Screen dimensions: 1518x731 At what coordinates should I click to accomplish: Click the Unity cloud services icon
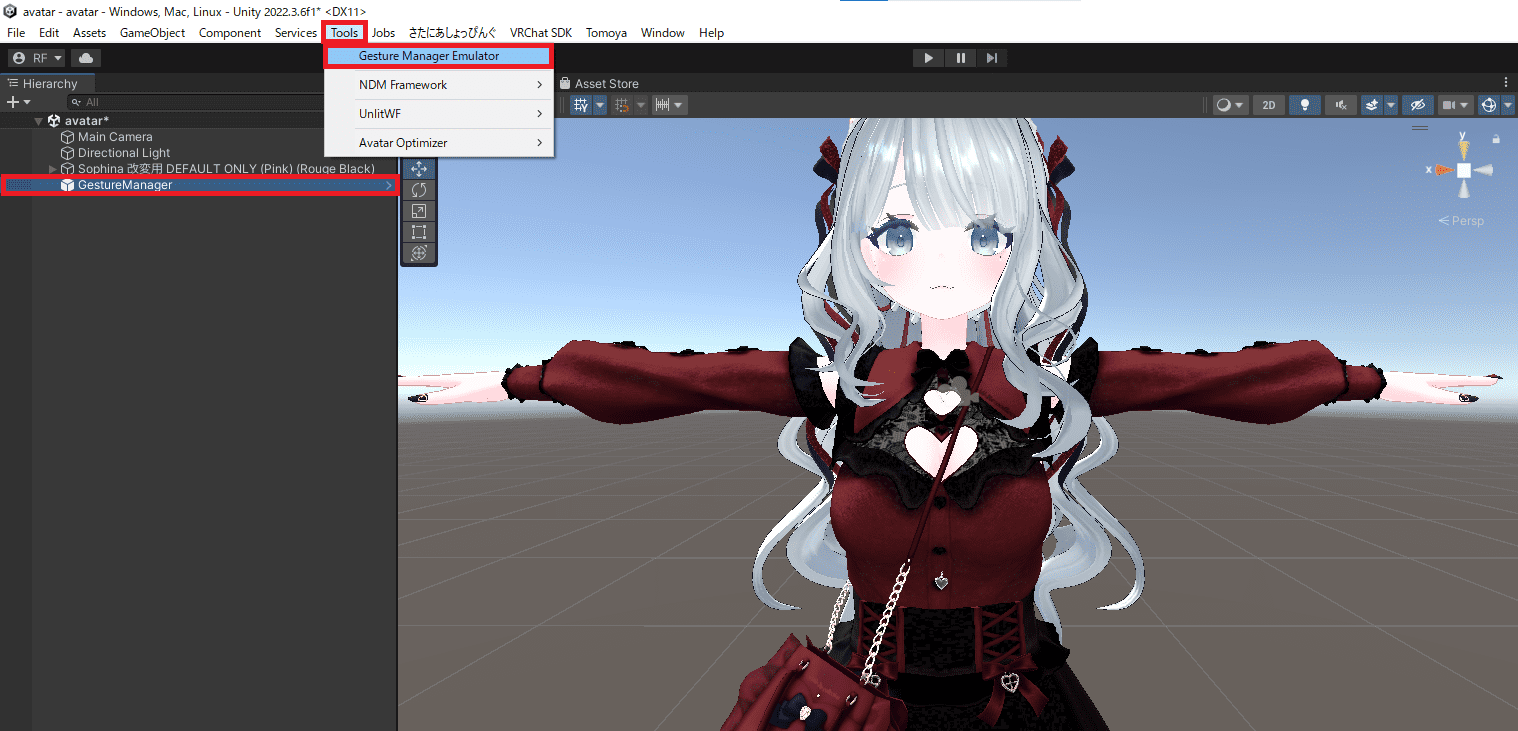[85, 57]
